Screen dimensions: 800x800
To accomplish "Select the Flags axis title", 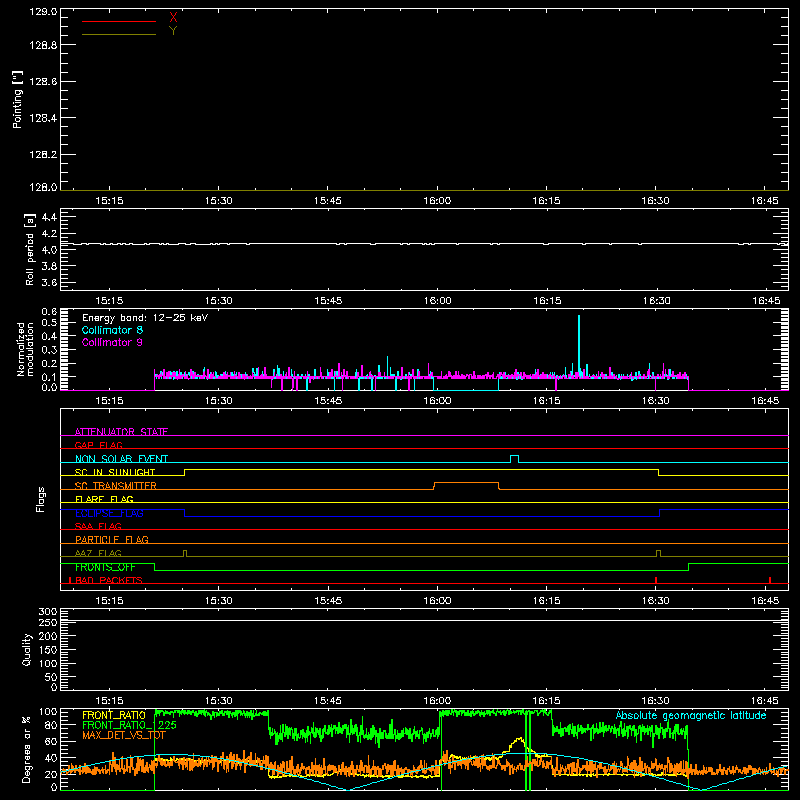I will 41,499.
